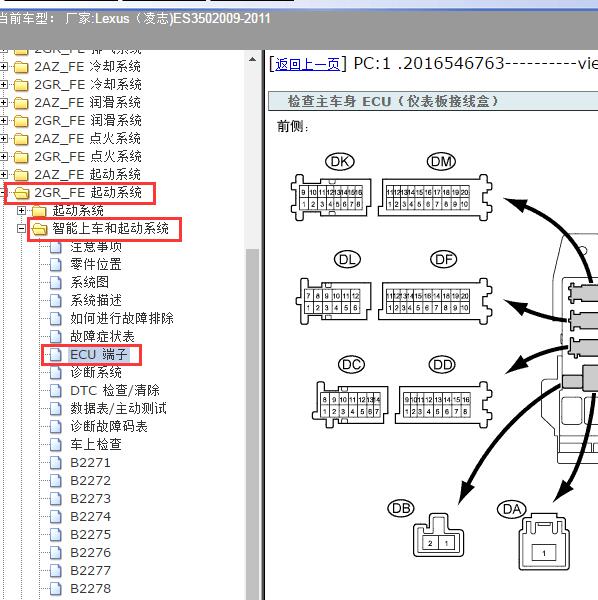Click document icon beside 车上检查

point(56,445)
